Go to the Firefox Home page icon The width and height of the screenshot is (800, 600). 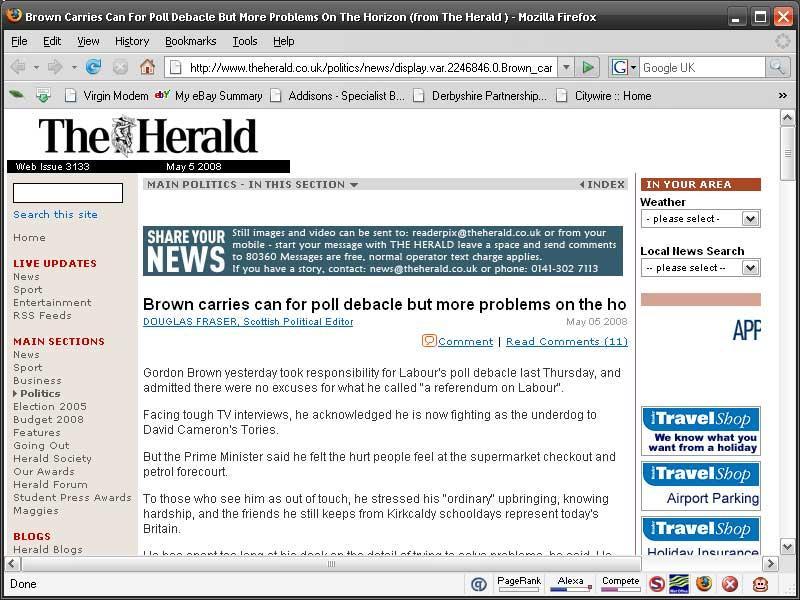click(147, 67)
